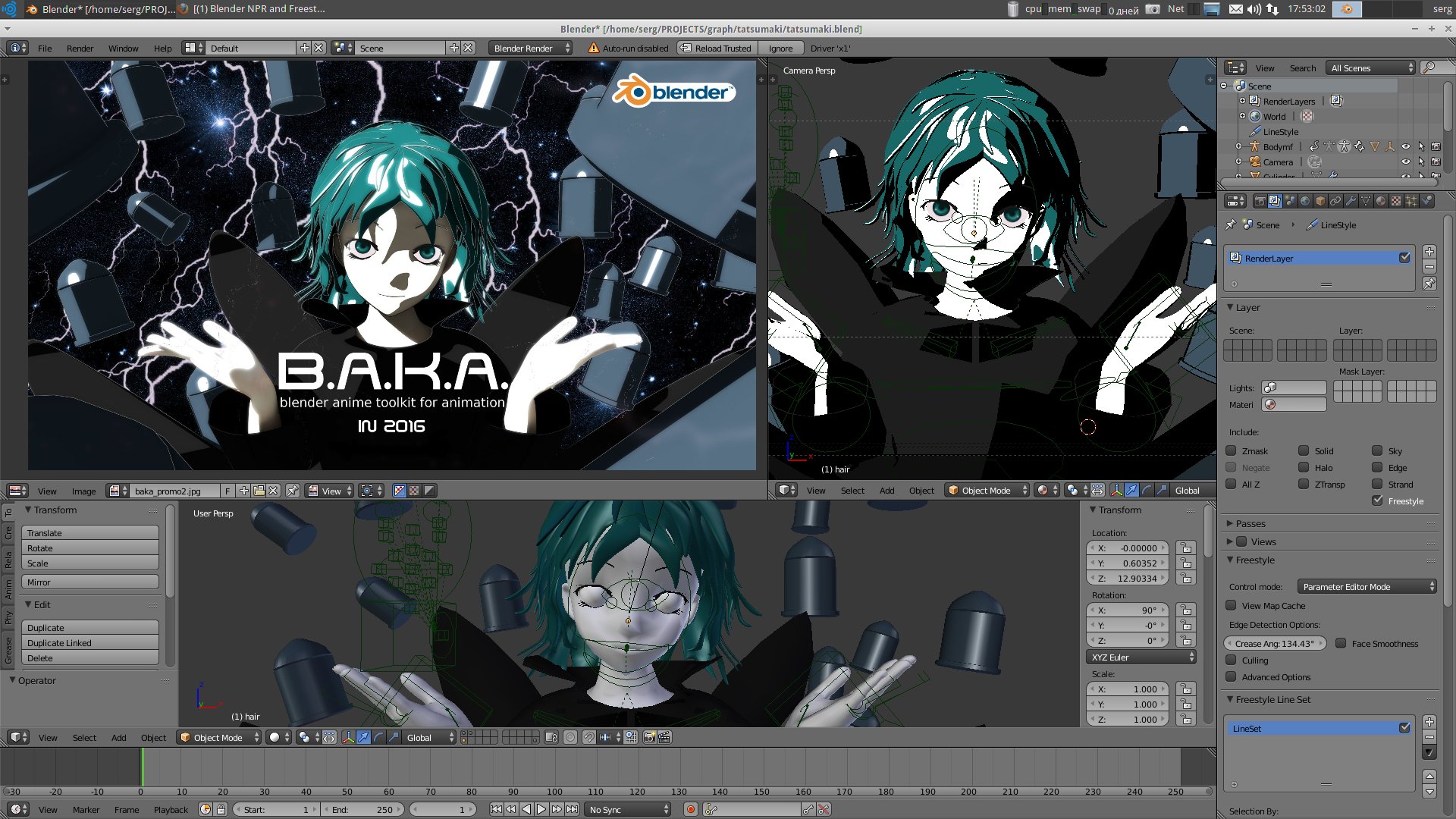Open the Help menu
Screen dimensions: 1456x819
point(162,48)
